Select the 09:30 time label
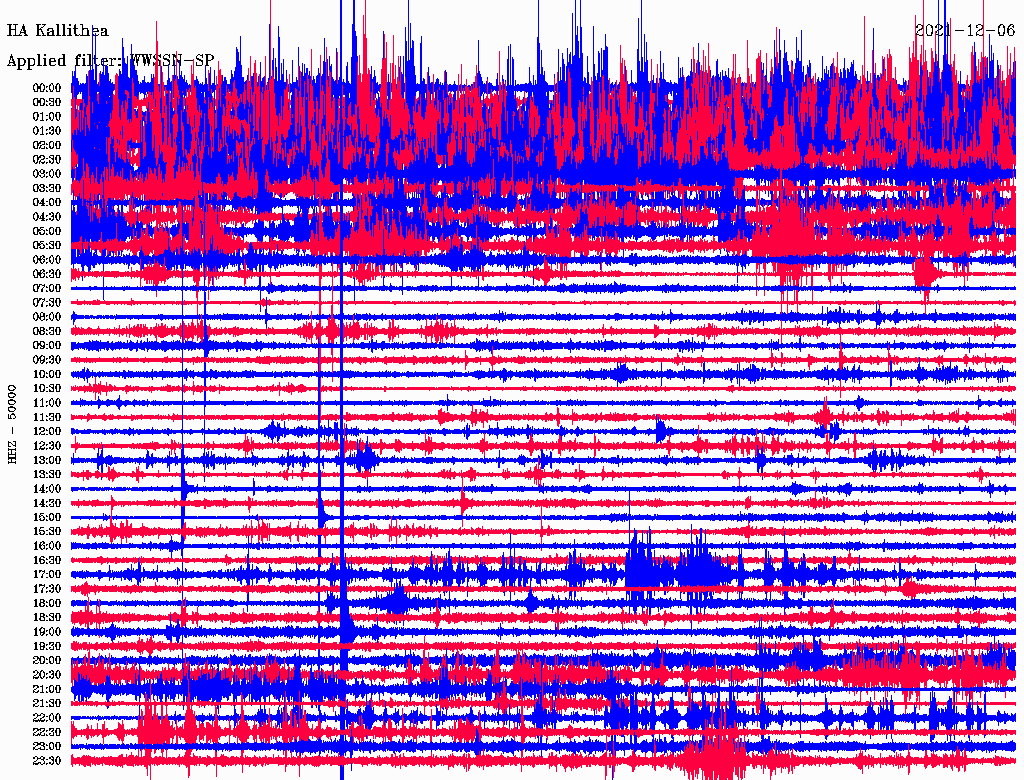Screen dimensions: 1024x780 tap(47, 361)
